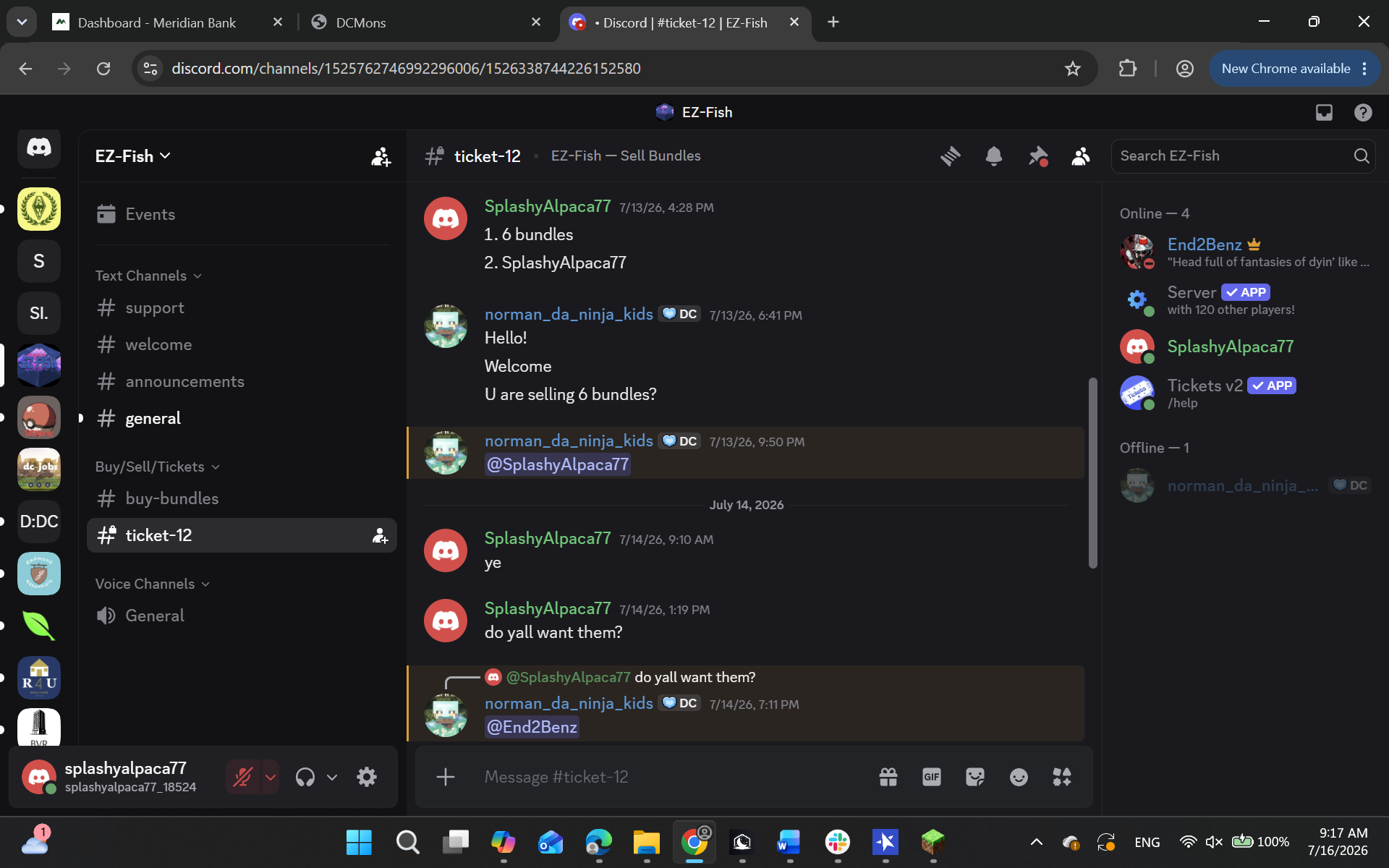
Task: Open norman_da_ninja_kids profile from 6:41 PM message
Action: tap(569, 314)
